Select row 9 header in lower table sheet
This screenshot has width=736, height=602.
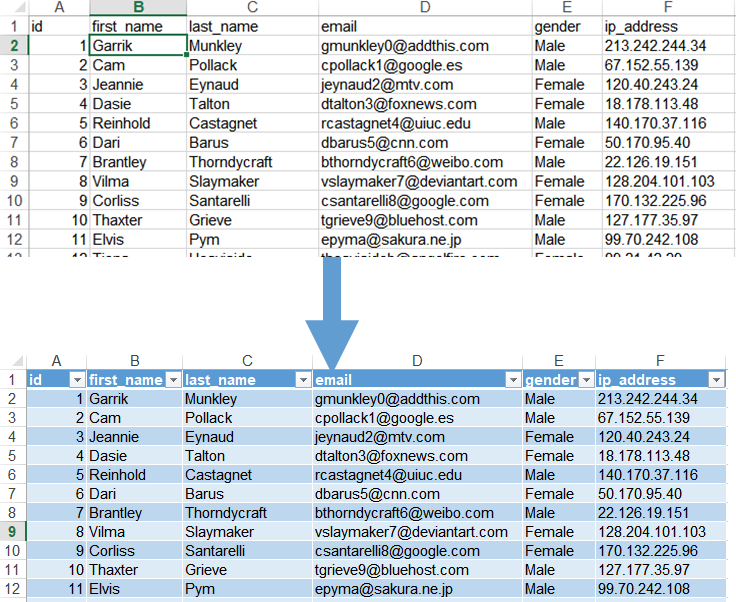pos(13,532)
